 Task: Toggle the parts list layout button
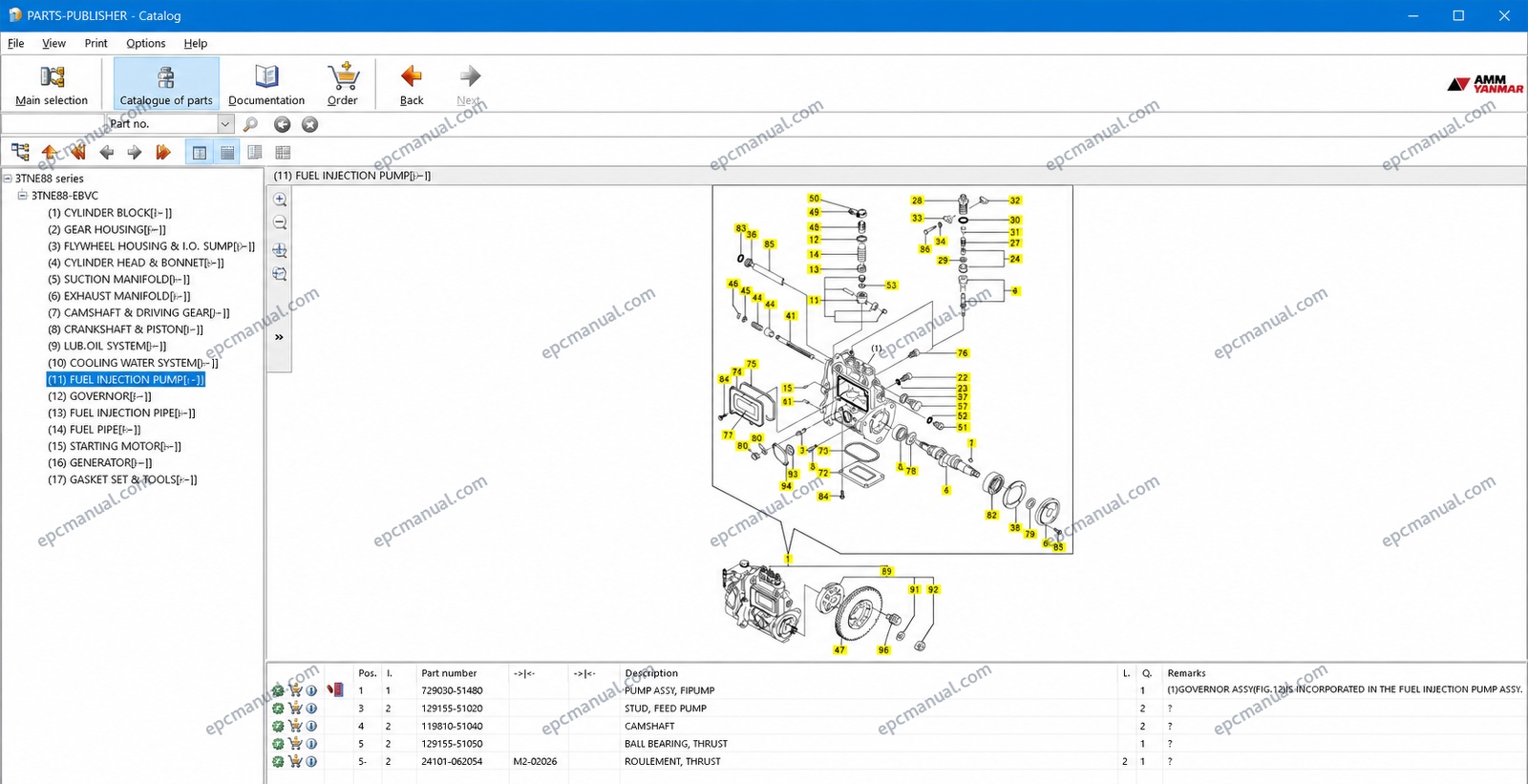pyautogui.click(x=227, y=153)
